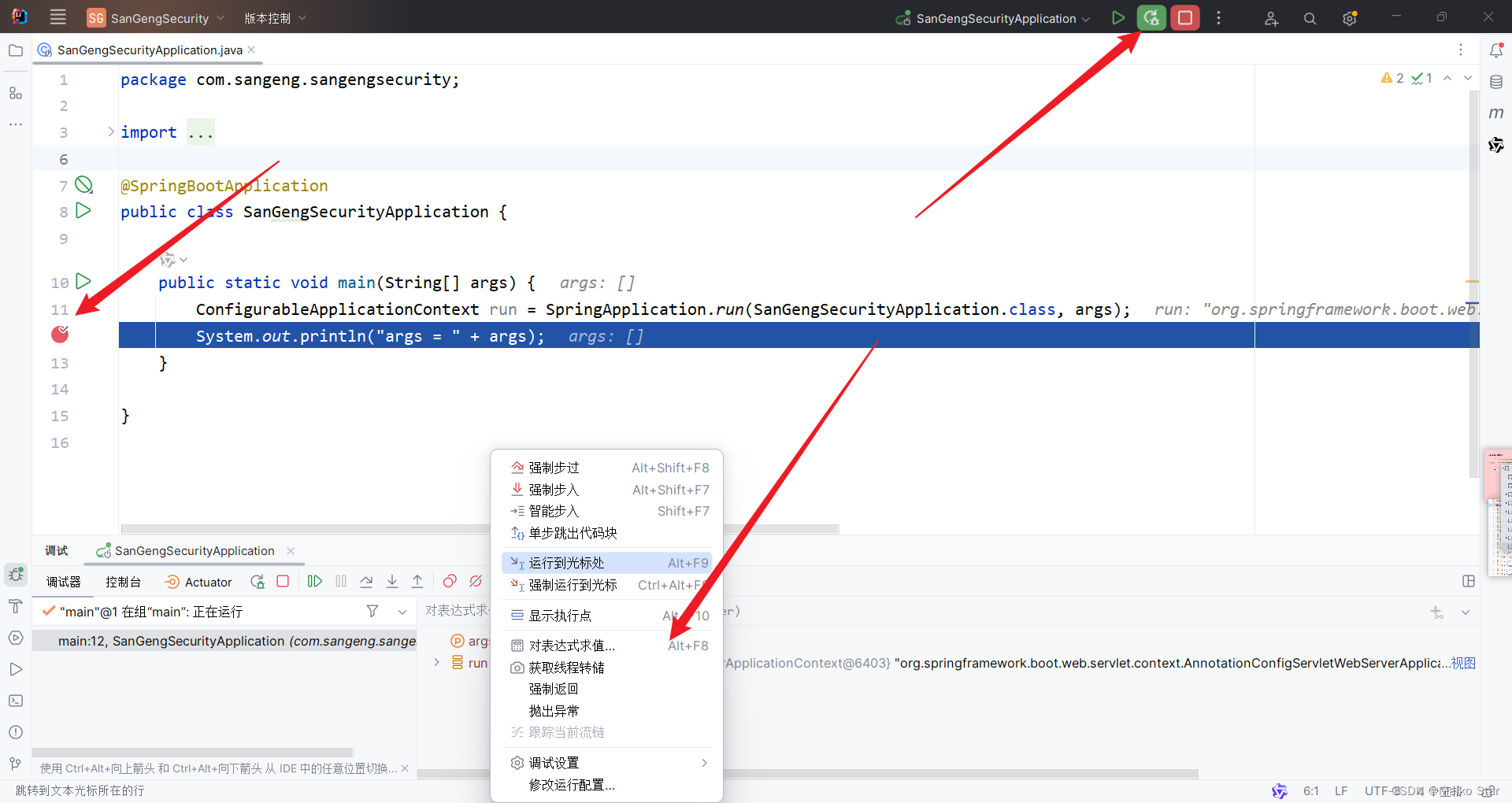The width and height of the screenshot is (1512, 803).
Task: Select Step Out in debug toolbar
Action: tap(417, 581)
